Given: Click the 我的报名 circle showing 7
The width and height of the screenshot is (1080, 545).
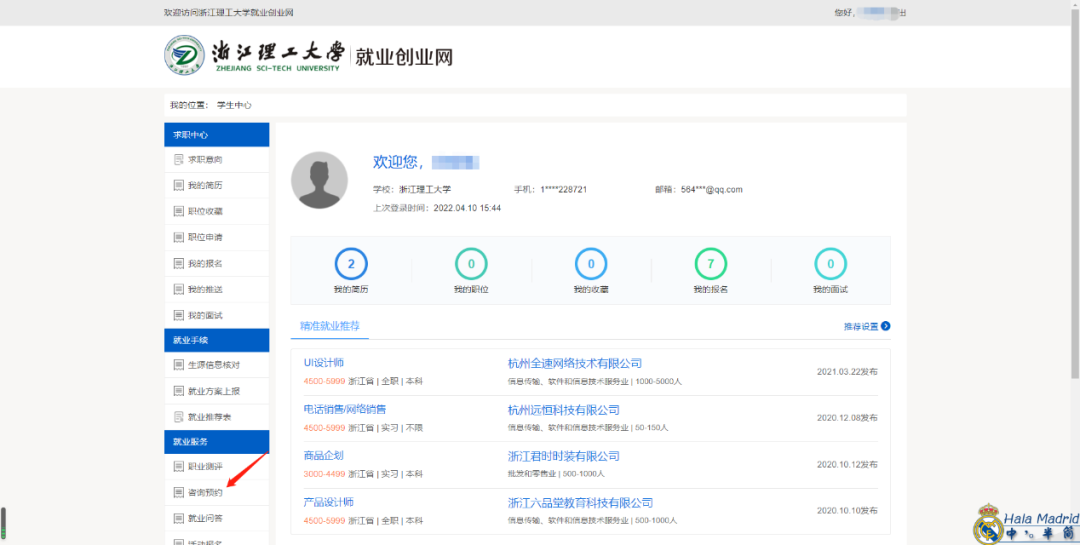Looking at the screenshot, I should (711, 264).
